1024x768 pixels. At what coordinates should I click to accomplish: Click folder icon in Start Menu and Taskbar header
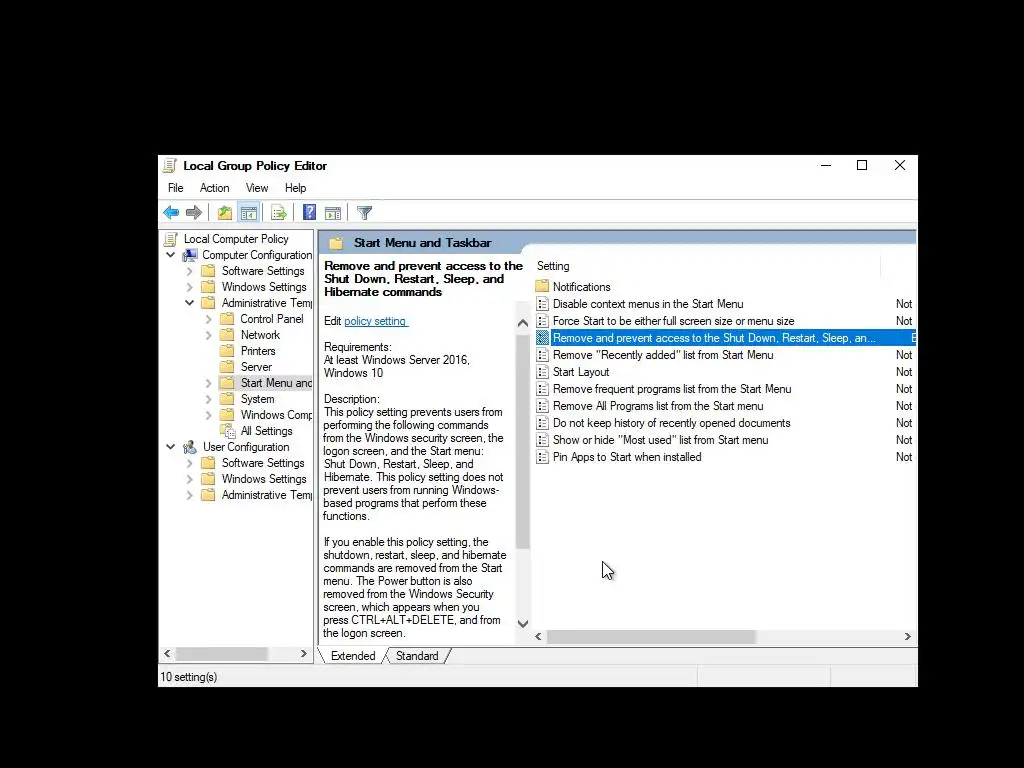coord(336,243)
